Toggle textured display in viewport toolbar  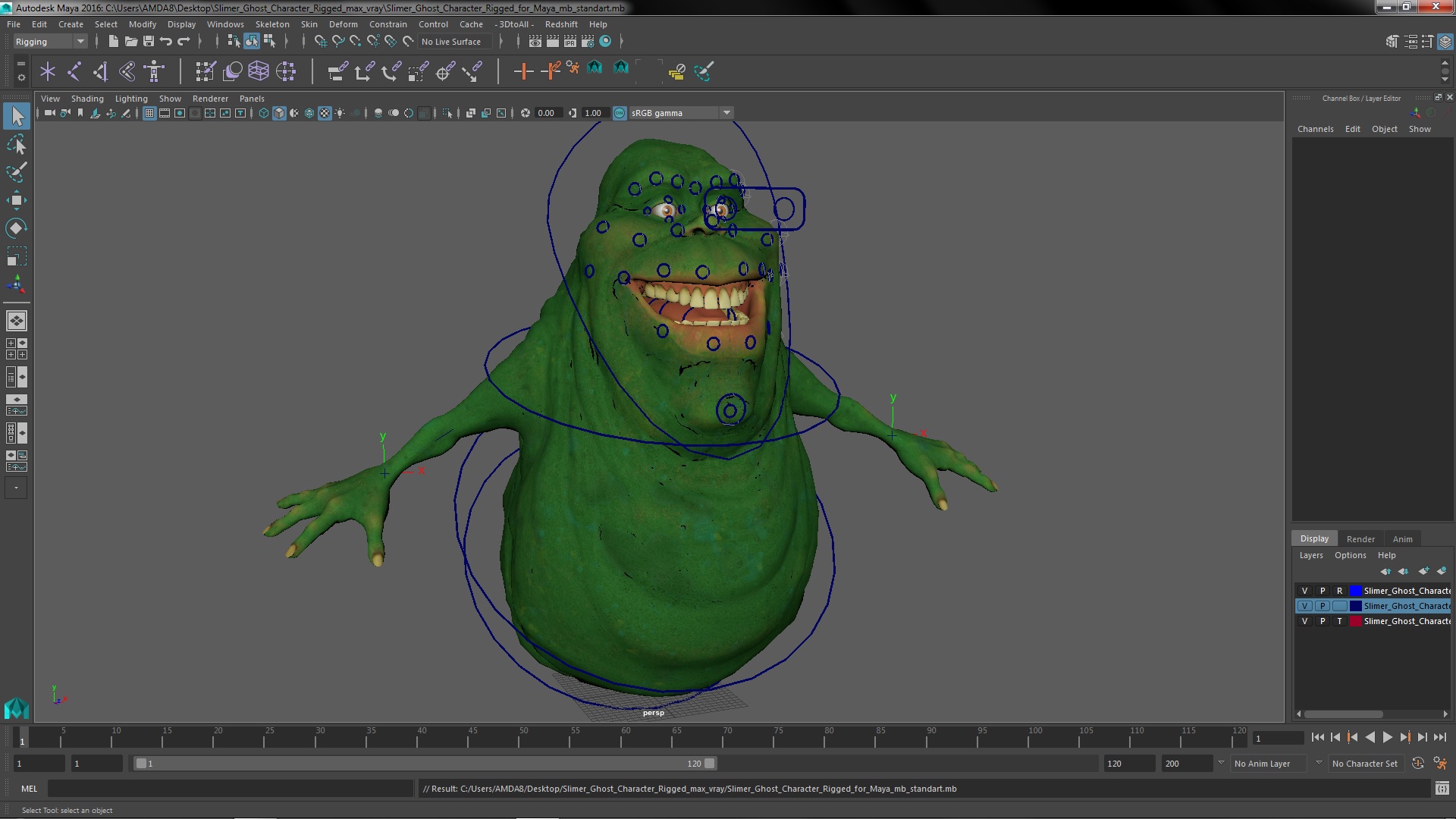point(325,113)
